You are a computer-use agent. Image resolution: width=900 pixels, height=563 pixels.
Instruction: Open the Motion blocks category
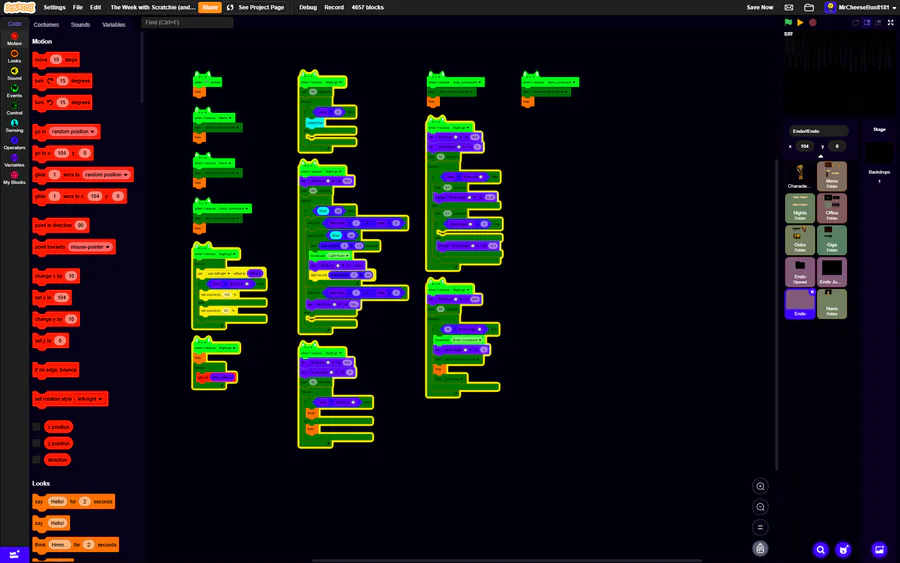coord(14,39)
